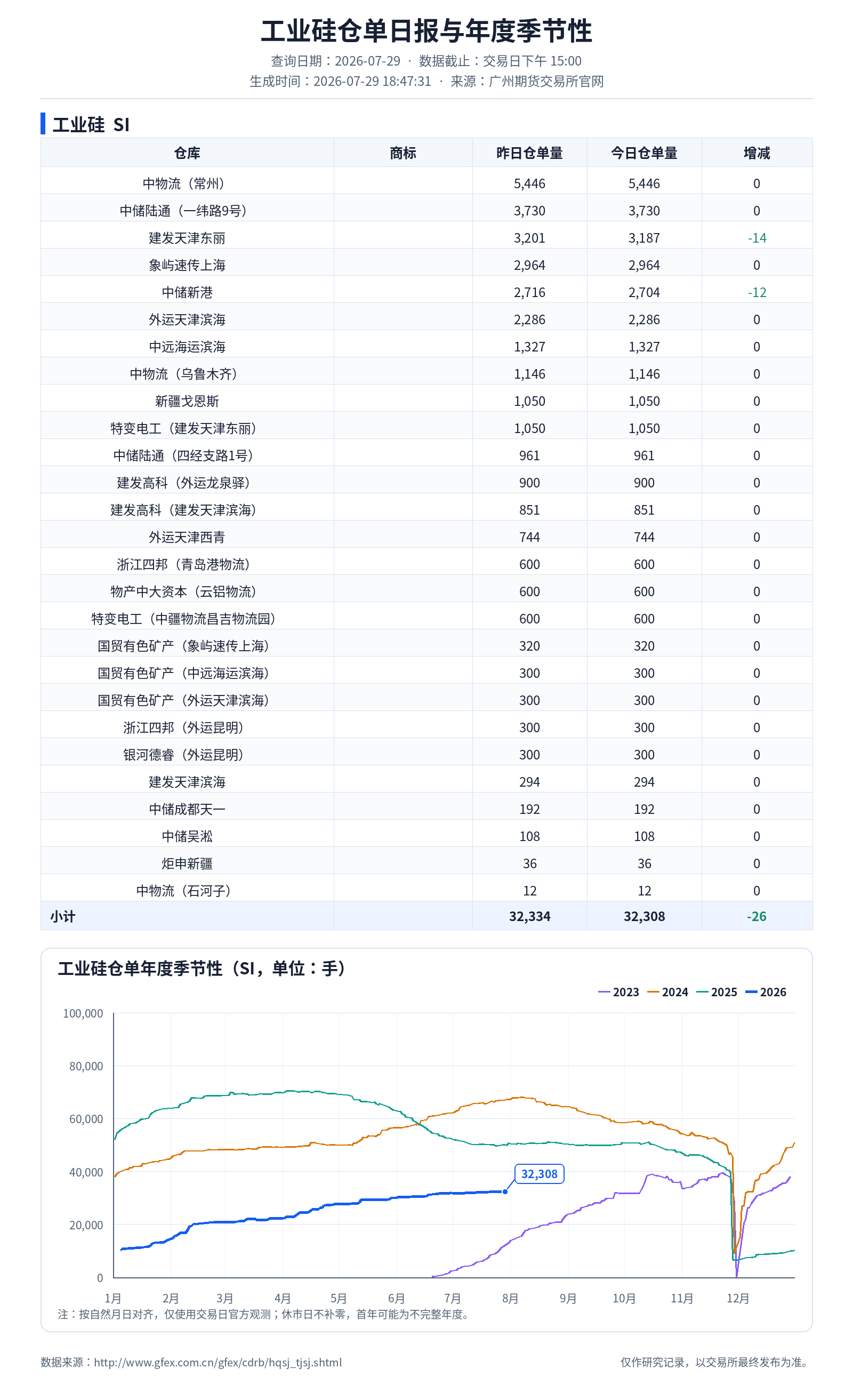
Task: Toggle the 2023 series in chart legend
Action: pos(618,992)
